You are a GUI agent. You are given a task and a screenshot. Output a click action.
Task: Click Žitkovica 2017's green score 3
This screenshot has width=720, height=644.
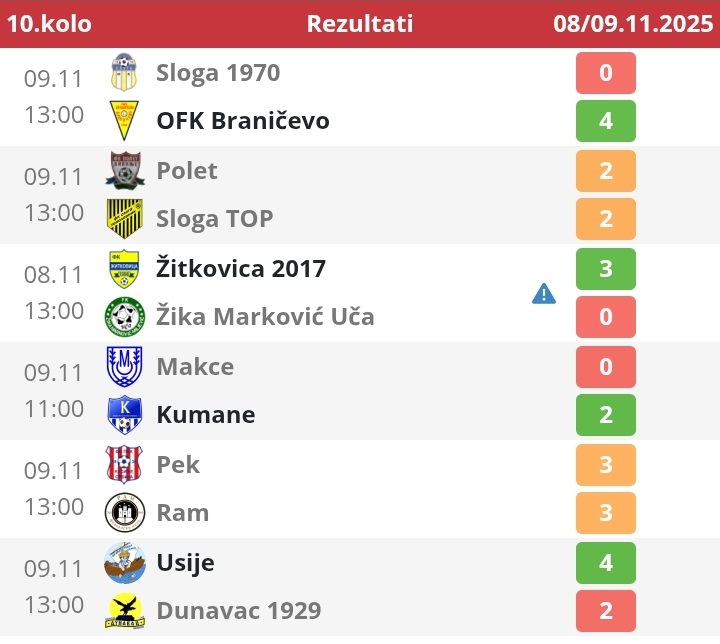tap(605, 269)
